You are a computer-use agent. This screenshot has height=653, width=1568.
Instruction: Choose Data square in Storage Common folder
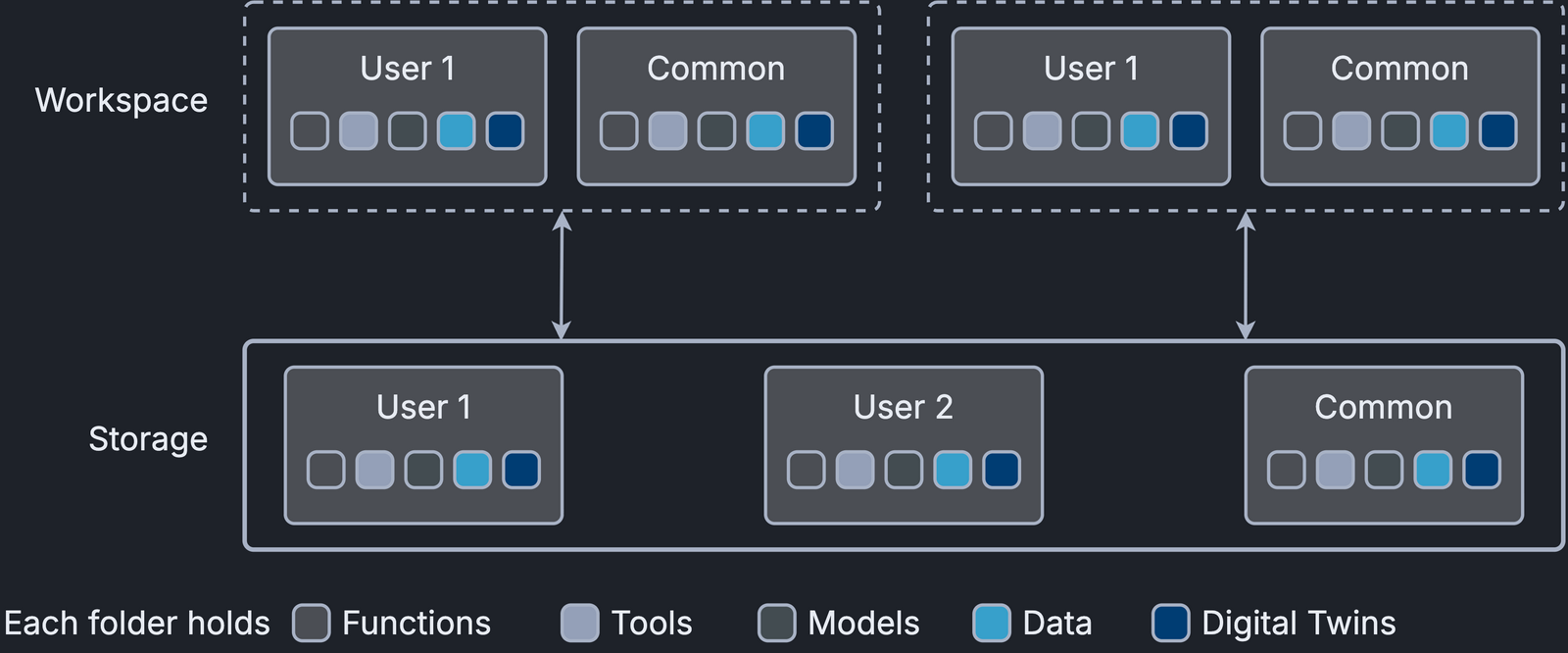(1433, 470)
